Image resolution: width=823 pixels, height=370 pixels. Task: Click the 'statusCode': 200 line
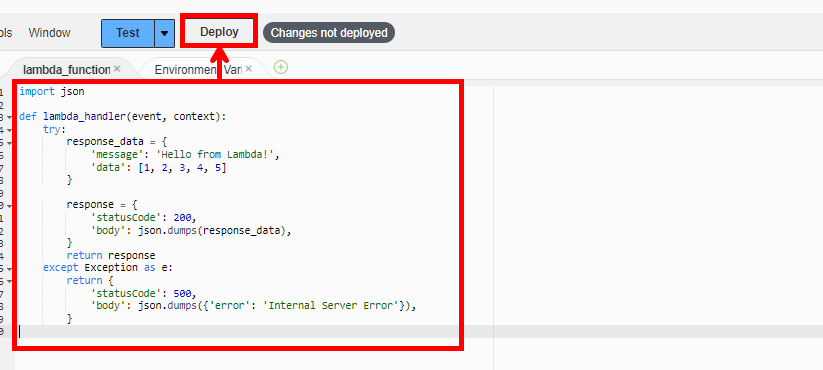point(144,217)
